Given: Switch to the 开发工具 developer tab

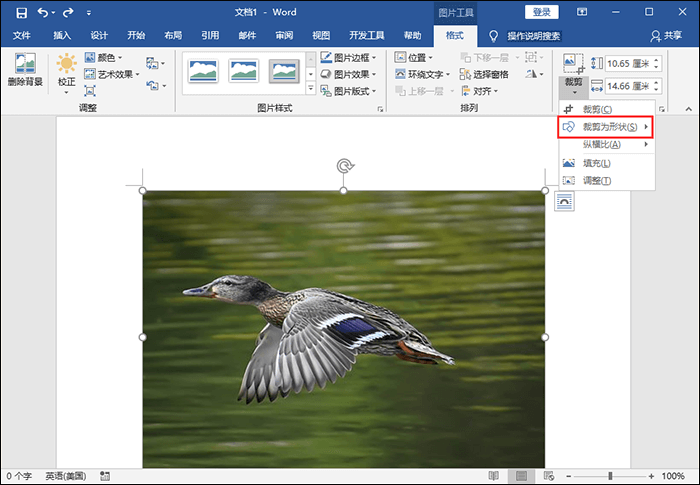Looking at the screenshot, I should 367,36.
